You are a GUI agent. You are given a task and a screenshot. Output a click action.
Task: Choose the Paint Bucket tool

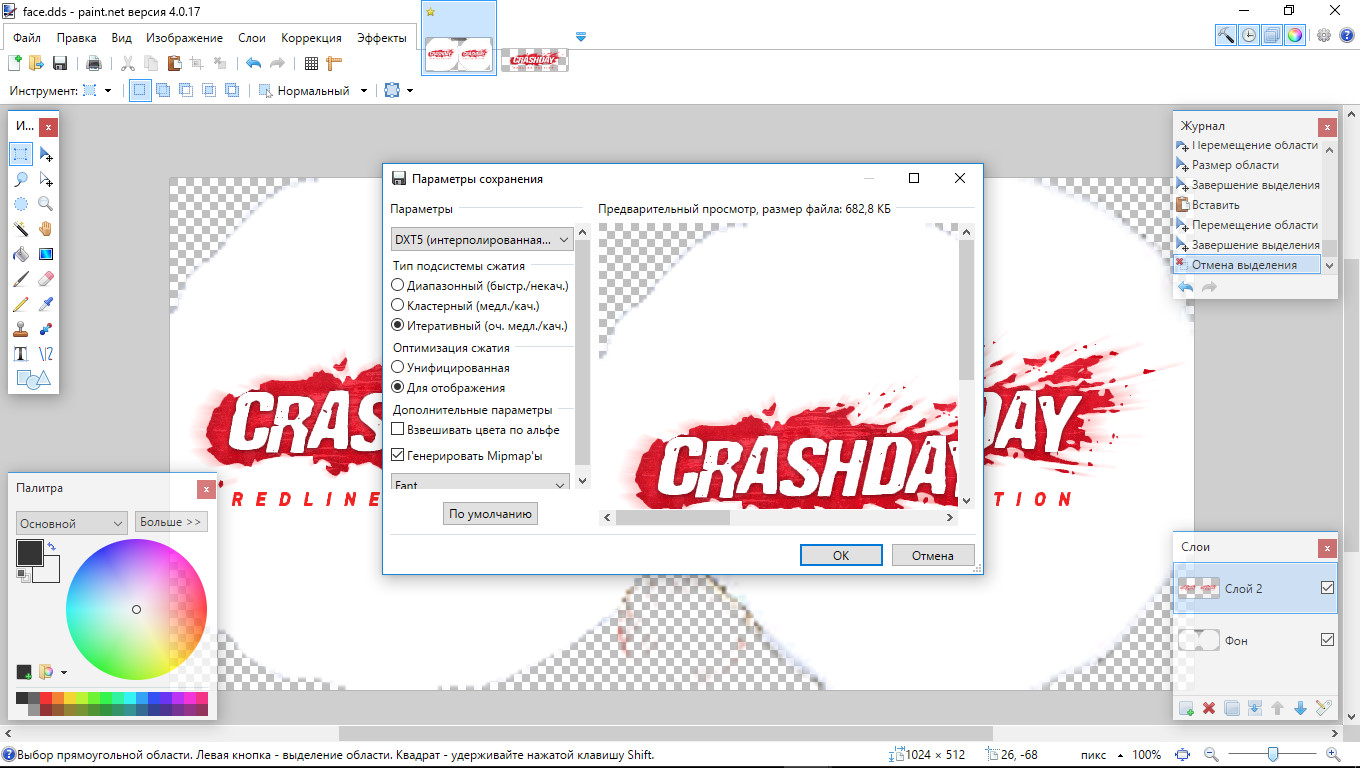click(x=21, y=254)
